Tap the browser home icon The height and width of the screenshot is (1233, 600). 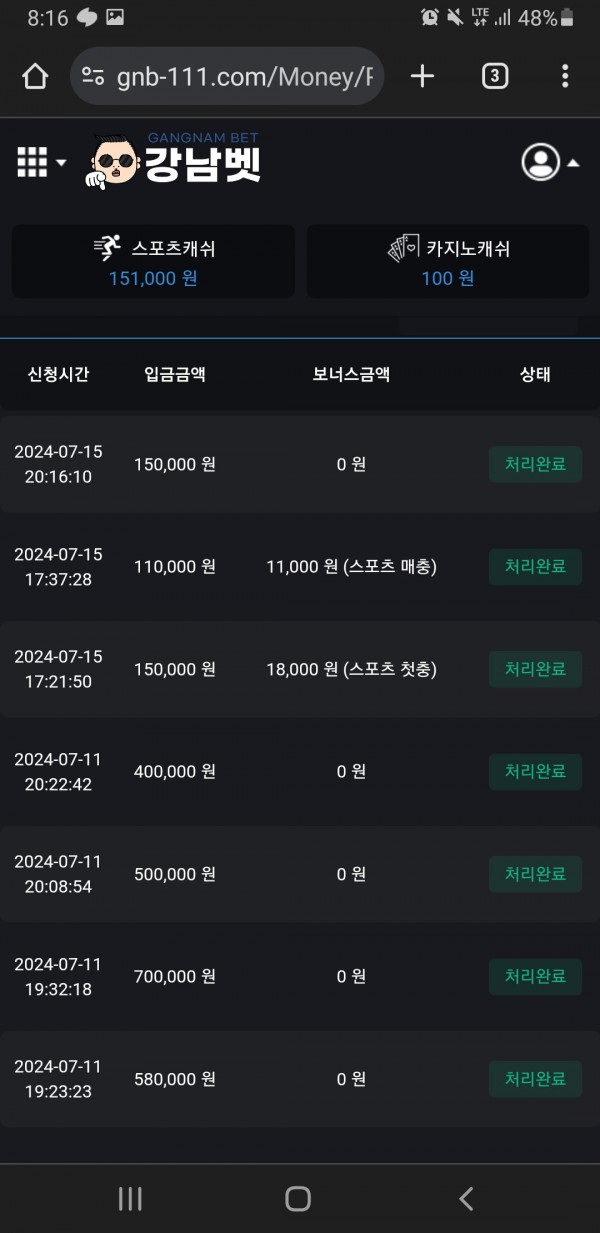click(x=35, y=76)
